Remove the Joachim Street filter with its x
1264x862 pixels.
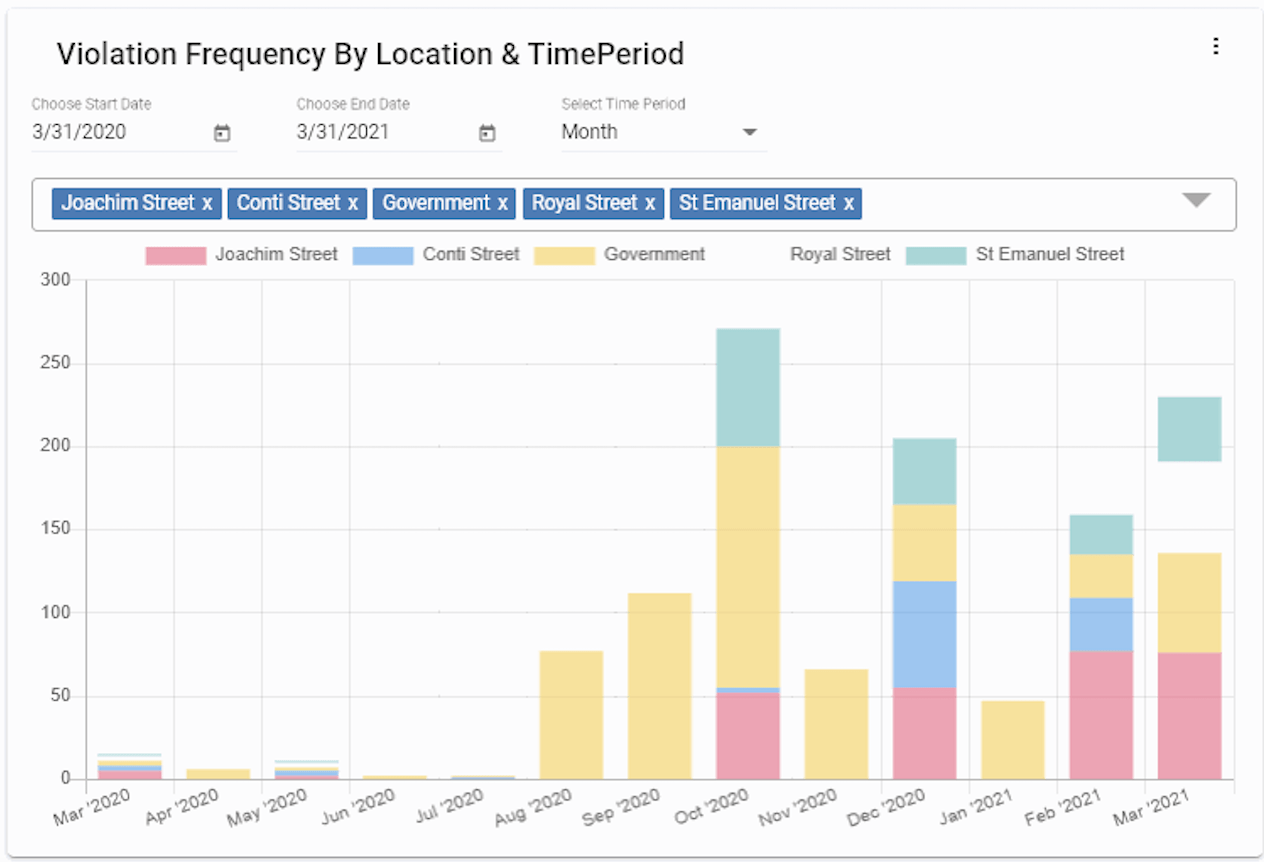coord(207,203)
